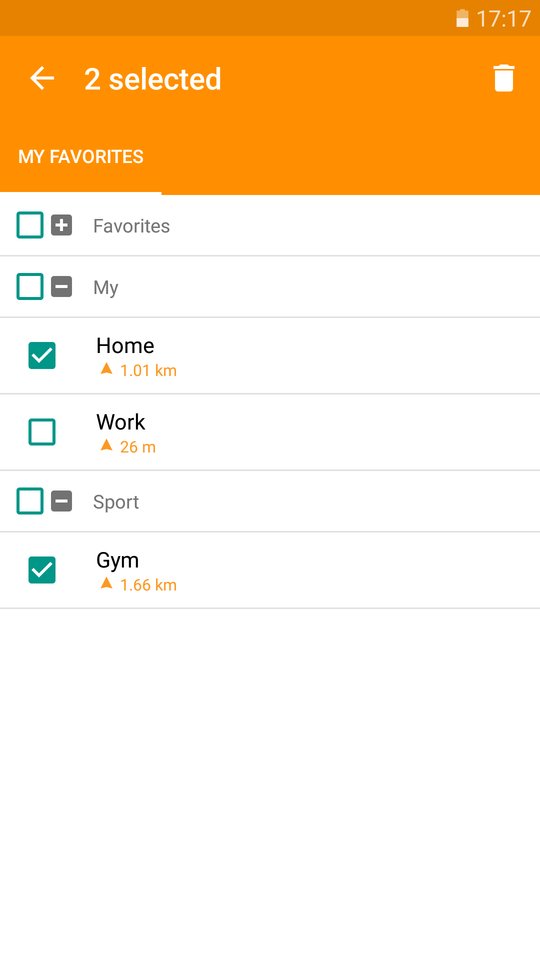540x960 pixels.
Task: Click the battery icon in status bar
Action: (462, 18)
